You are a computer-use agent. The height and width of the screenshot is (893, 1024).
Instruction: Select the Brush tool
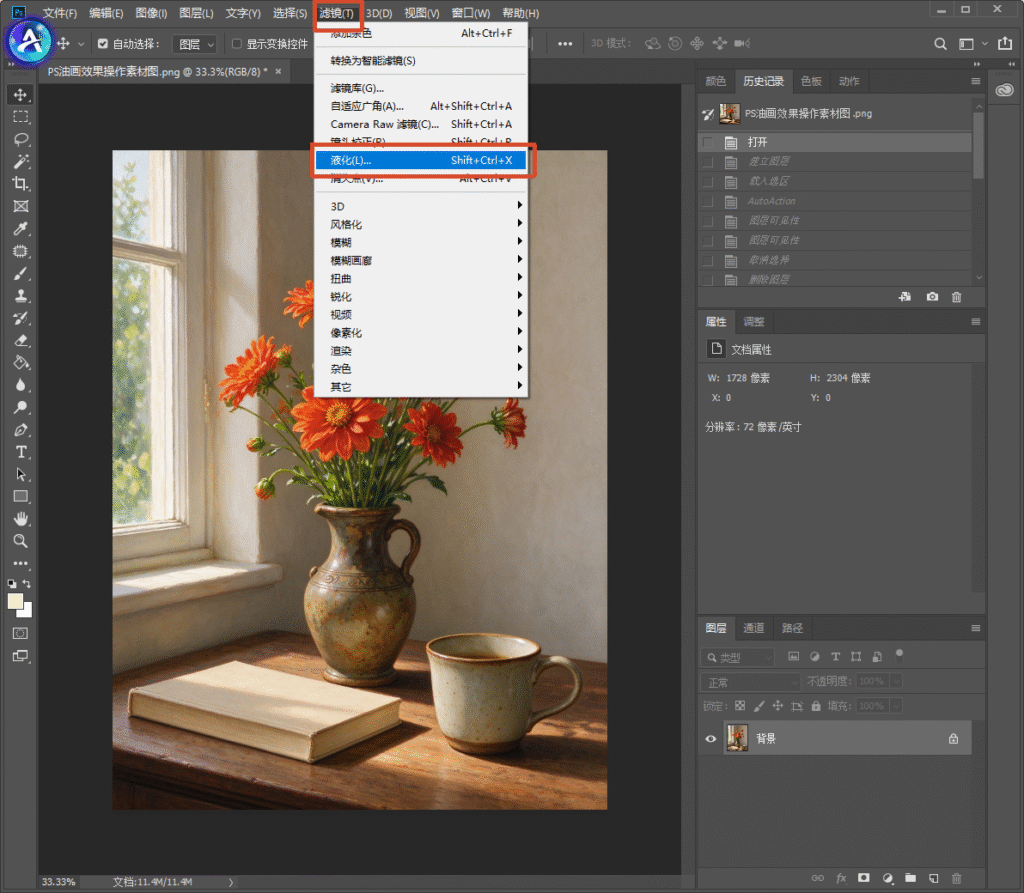(21, 274)
